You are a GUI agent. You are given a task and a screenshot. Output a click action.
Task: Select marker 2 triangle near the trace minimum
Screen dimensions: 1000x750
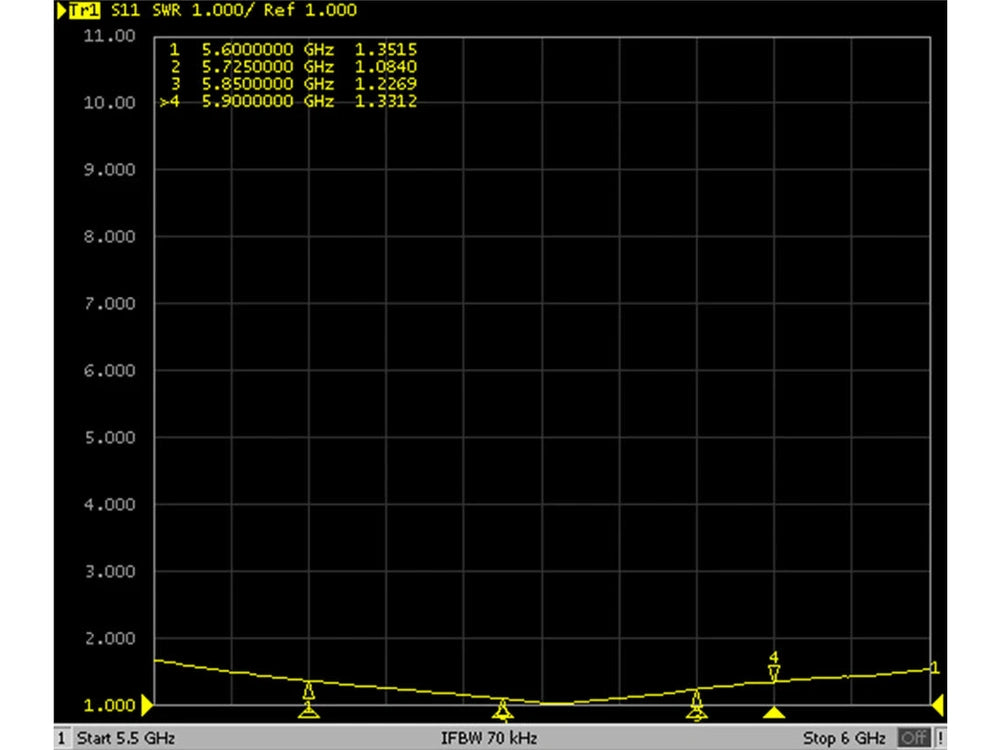(503, 709)
